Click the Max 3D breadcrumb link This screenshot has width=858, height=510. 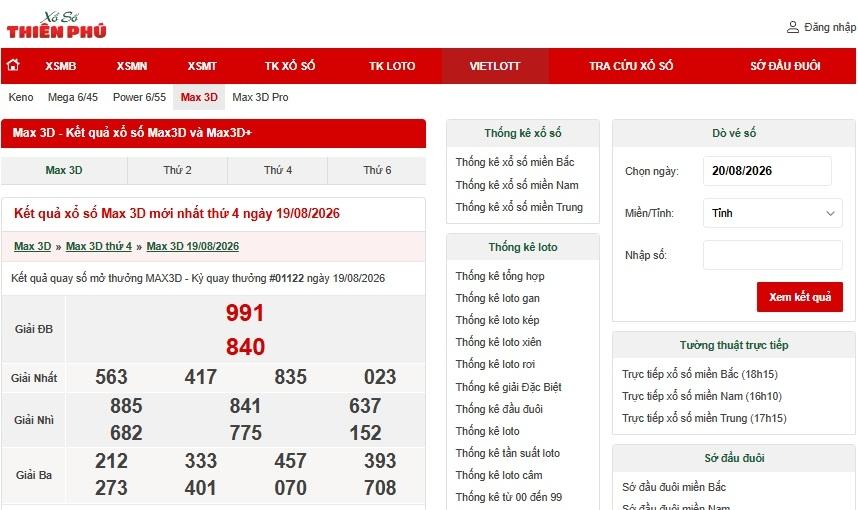[x=32, y=246]
